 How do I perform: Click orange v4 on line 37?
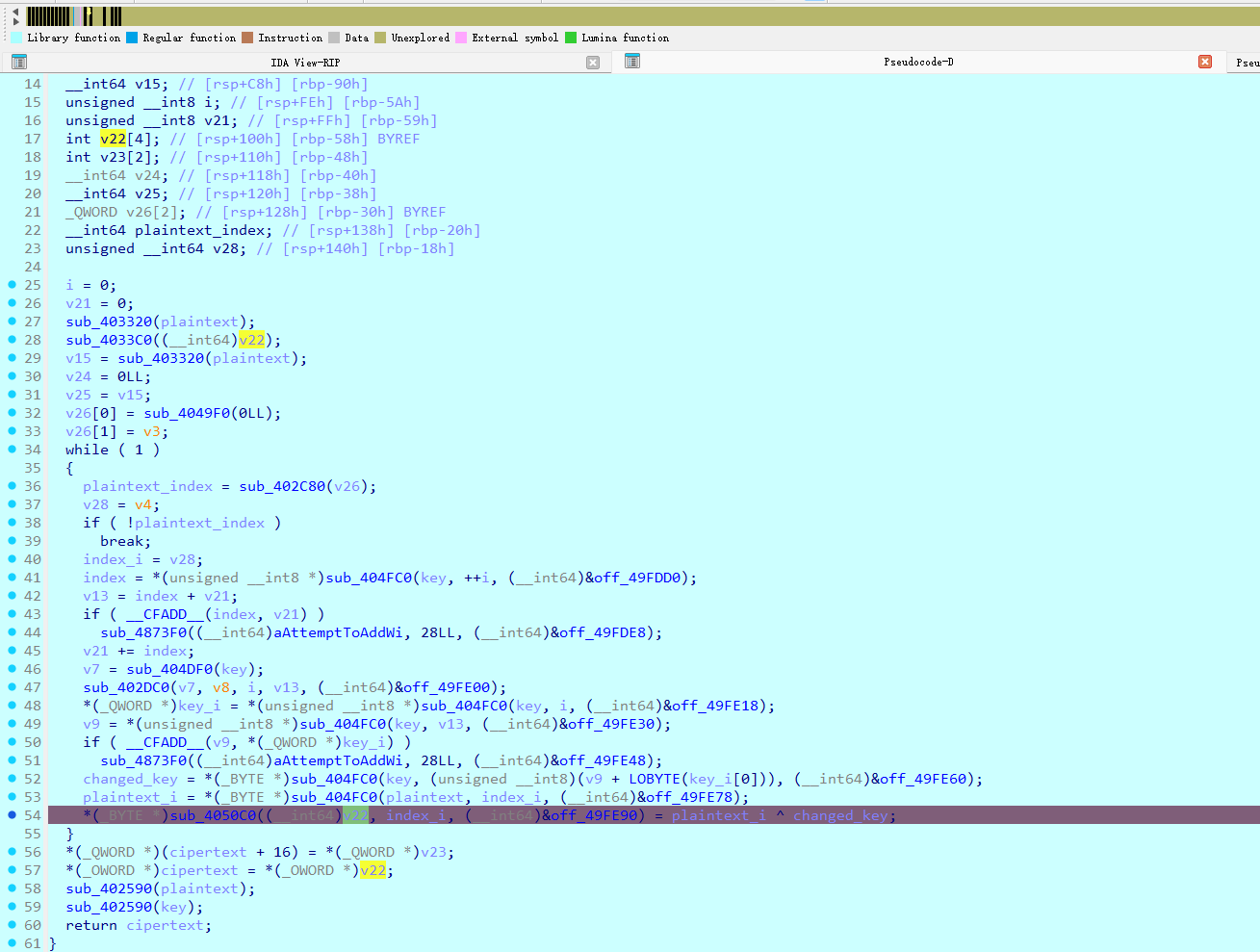pos(143,504)
